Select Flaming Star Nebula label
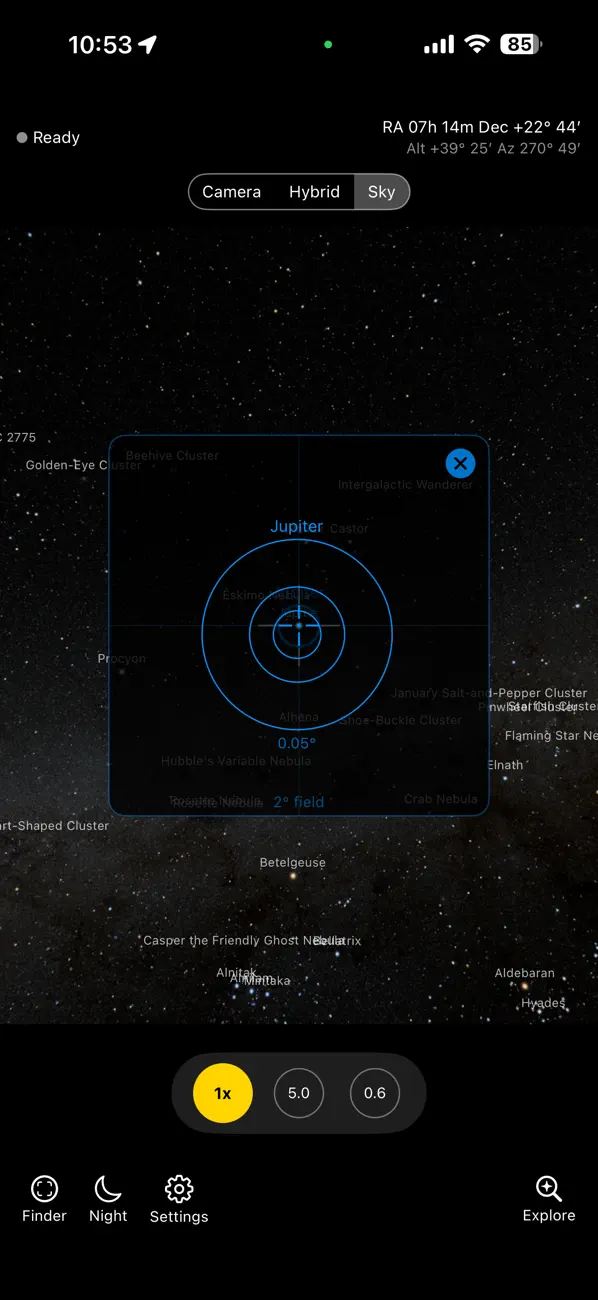Screen dimensions: 598x1300 (551, 735)
